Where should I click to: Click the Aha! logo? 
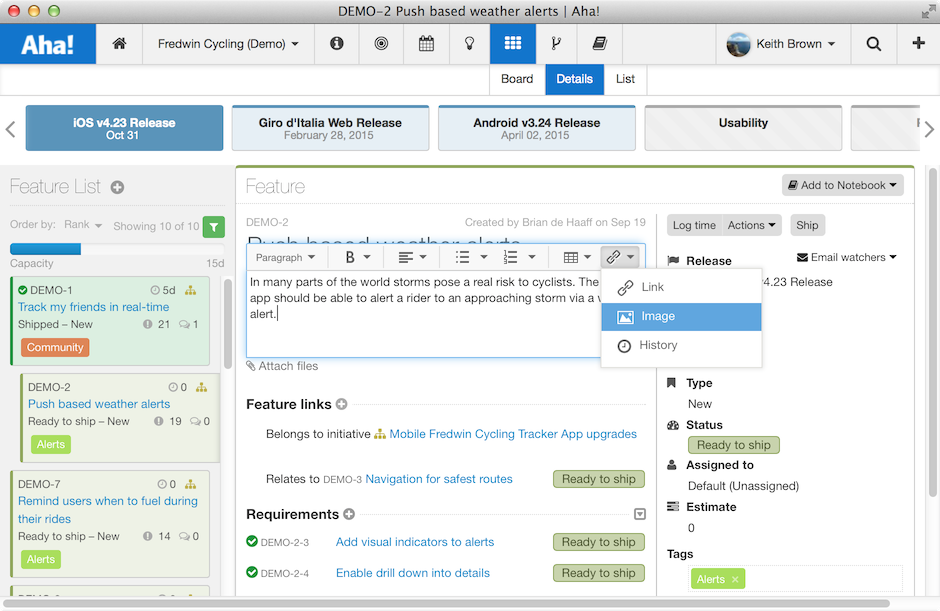tap(48, 44)
